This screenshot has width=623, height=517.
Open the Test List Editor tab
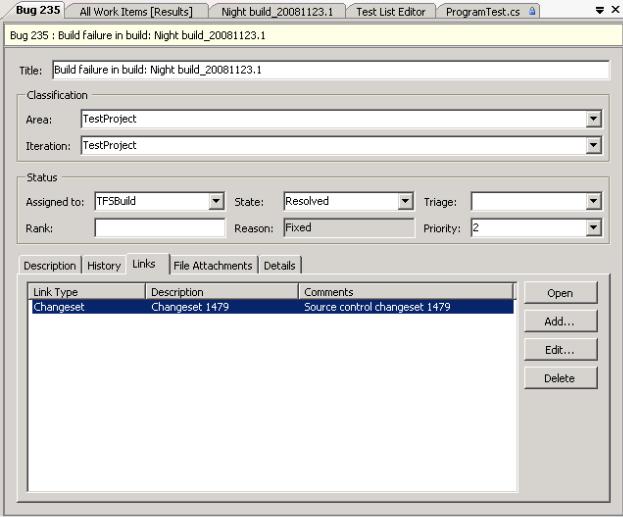(391, 12)
